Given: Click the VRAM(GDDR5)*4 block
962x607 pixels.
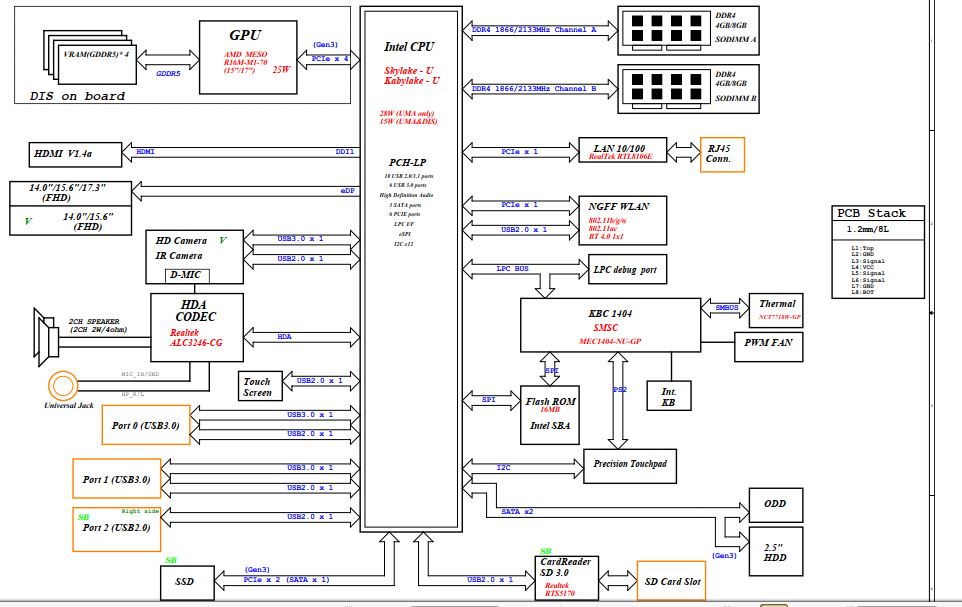Looking at the screenshot, I should click(x=96, y=64).
